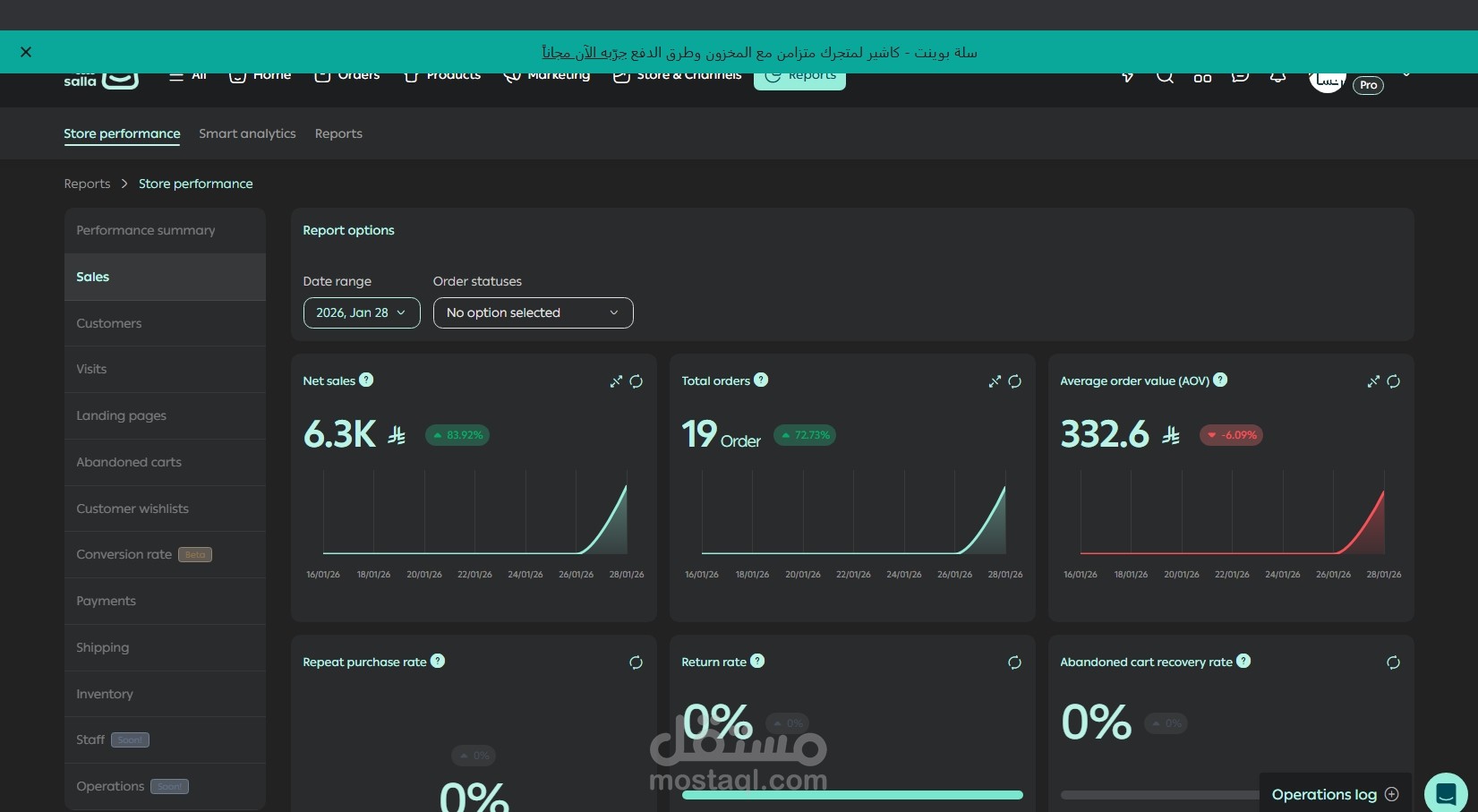Open Performance summary in sidebar
The width and height of the screenshot is (1478, 812).
click(x=165, y=230)
